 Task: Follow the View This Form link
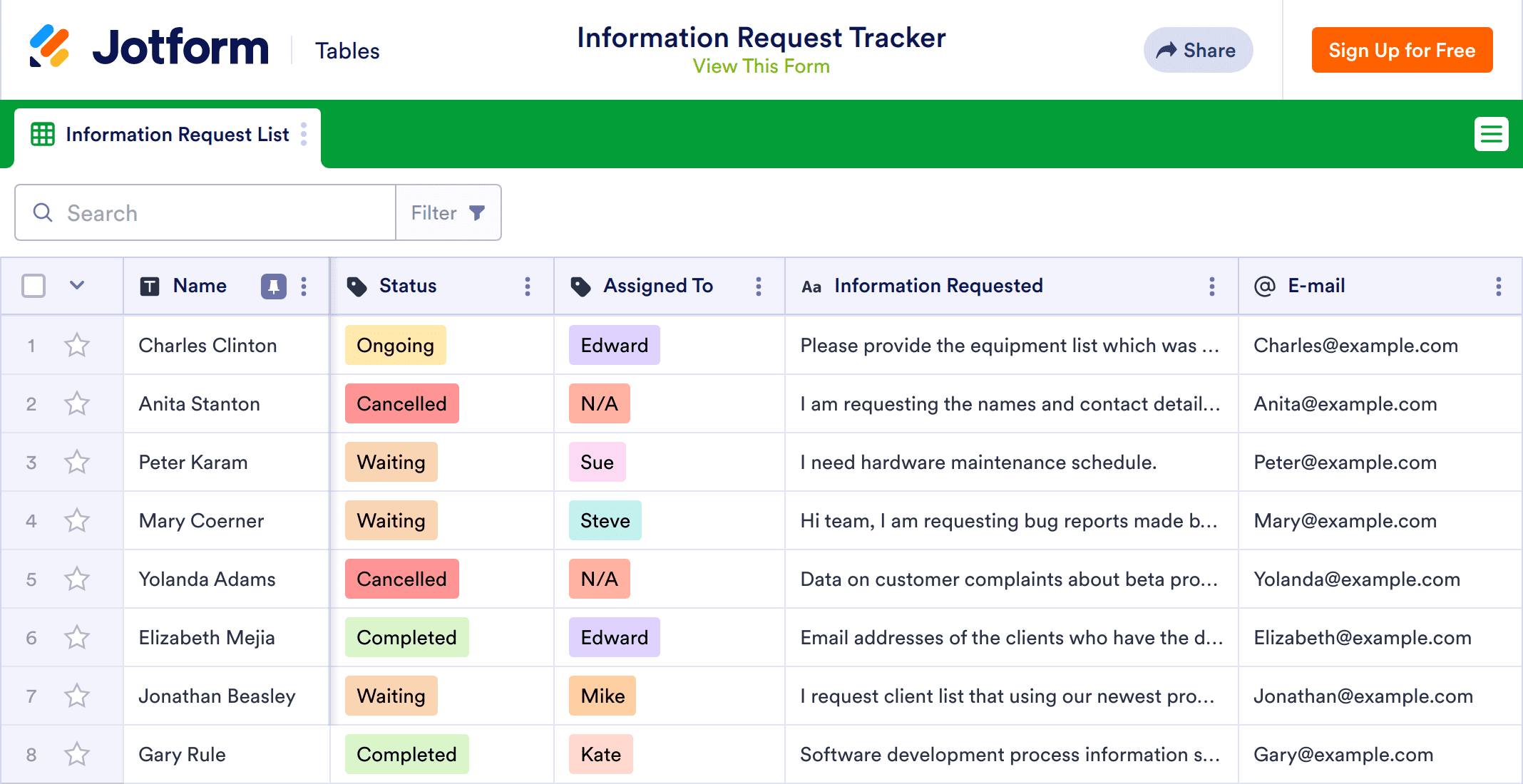761,66
